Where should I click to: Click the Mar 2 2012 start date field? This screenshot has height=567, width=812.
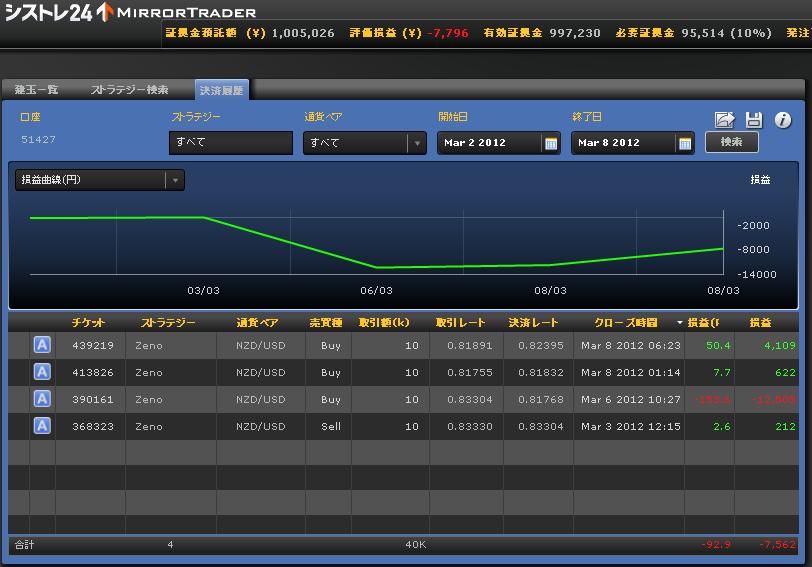489,143
